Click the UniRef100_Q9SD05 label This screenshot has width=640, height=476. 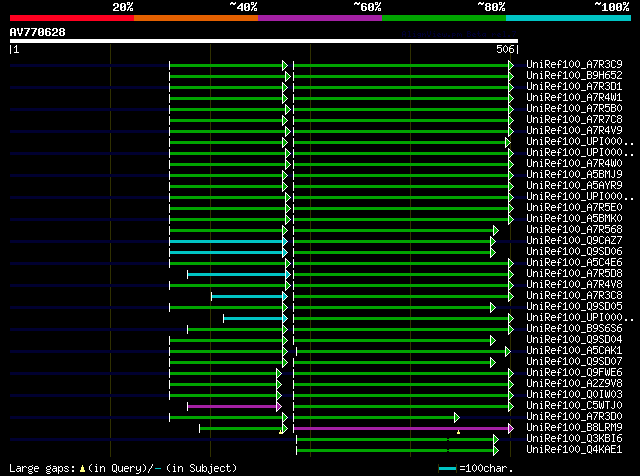pyautogui.click(x=574, y=307)
